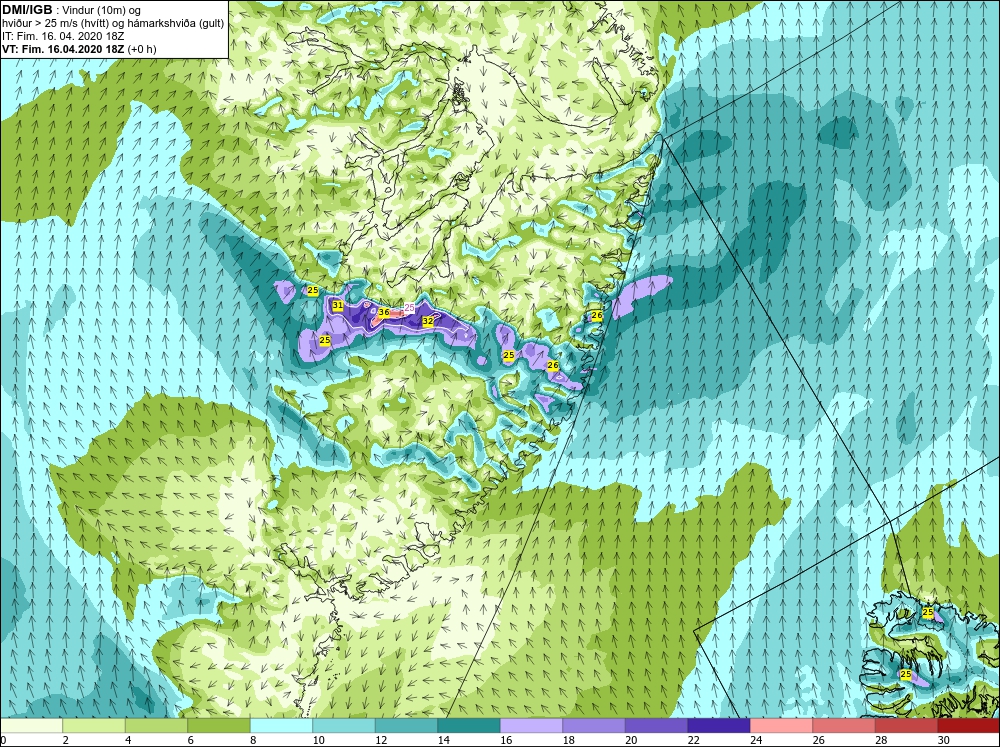Click the DMI/IGB title text
1000x747 pixels.
(27, 10)
